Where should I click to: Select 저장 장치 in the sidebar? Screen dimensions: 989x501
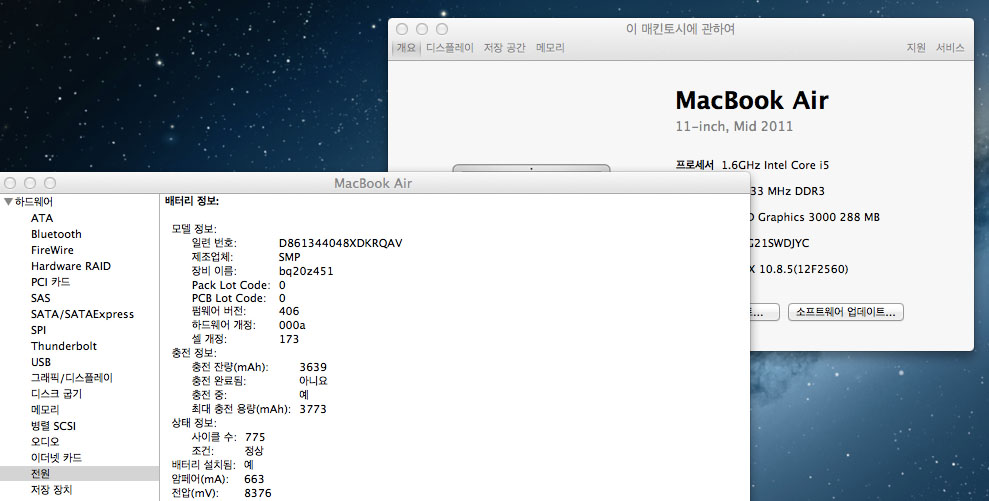51,489
